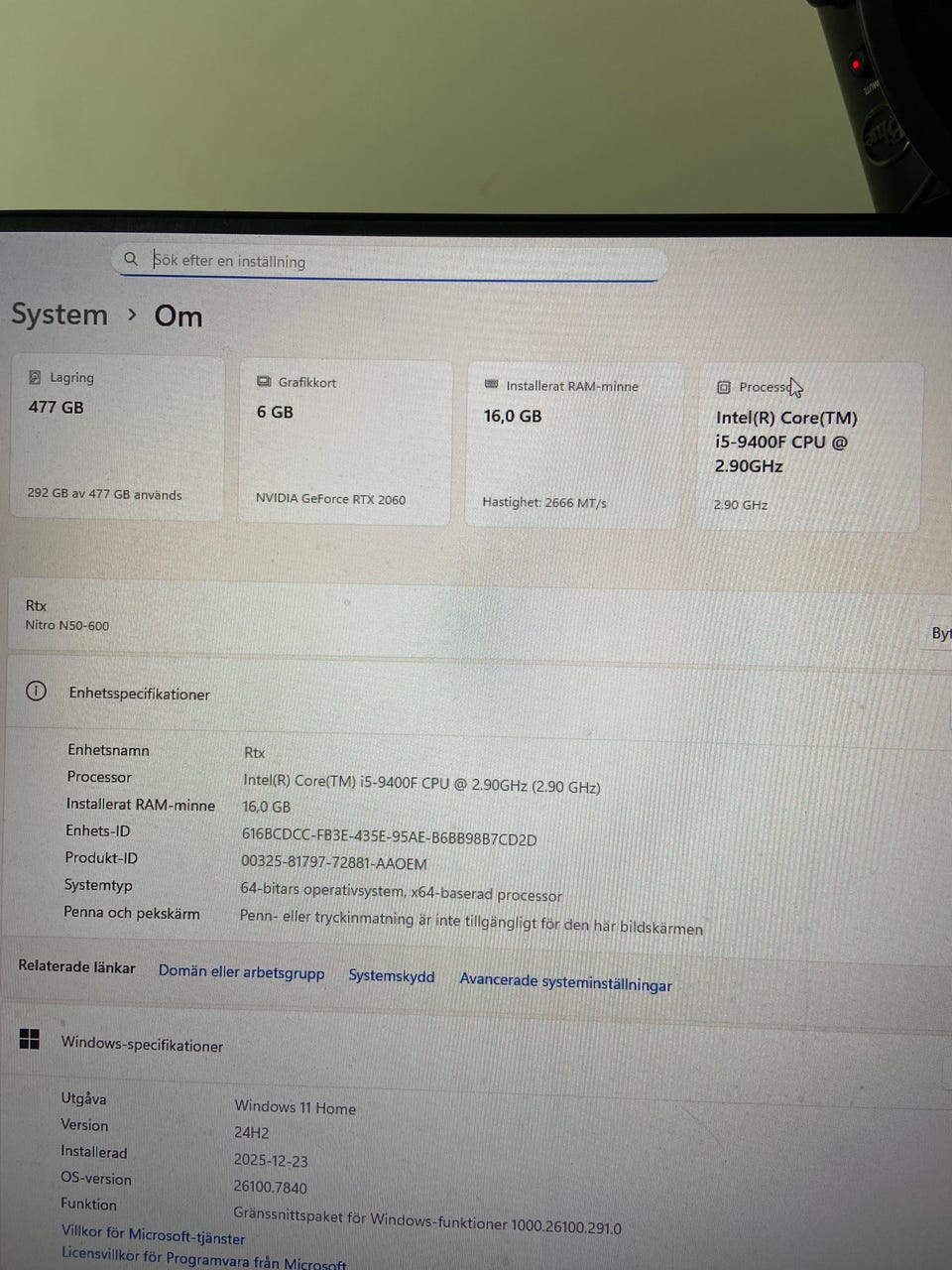Screen dimensions: 952x1270
Task: Click the Penna och pekskärm value text
Action: [471, 923]
